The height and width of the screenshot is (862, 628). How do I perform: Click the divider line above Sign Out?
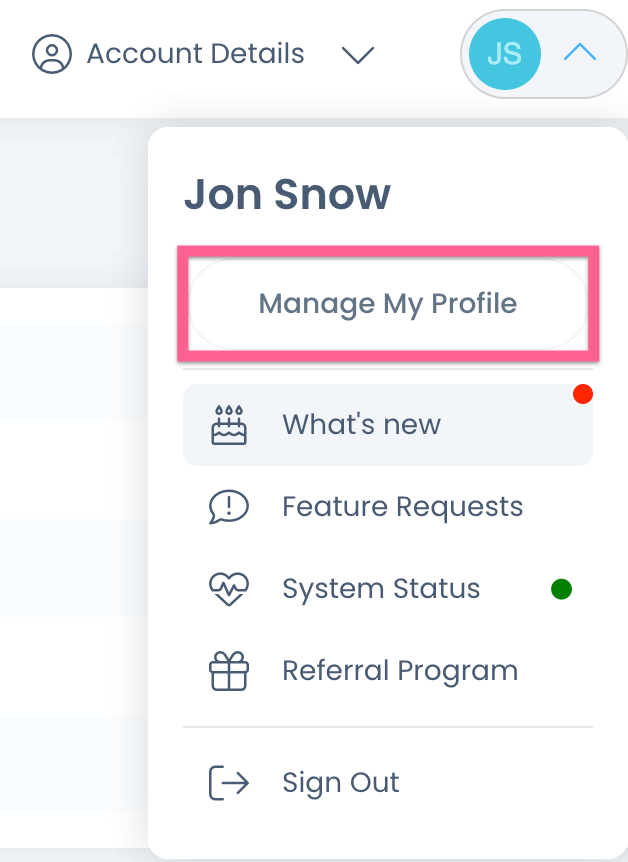pyautogui.click(x=388, y=727)
